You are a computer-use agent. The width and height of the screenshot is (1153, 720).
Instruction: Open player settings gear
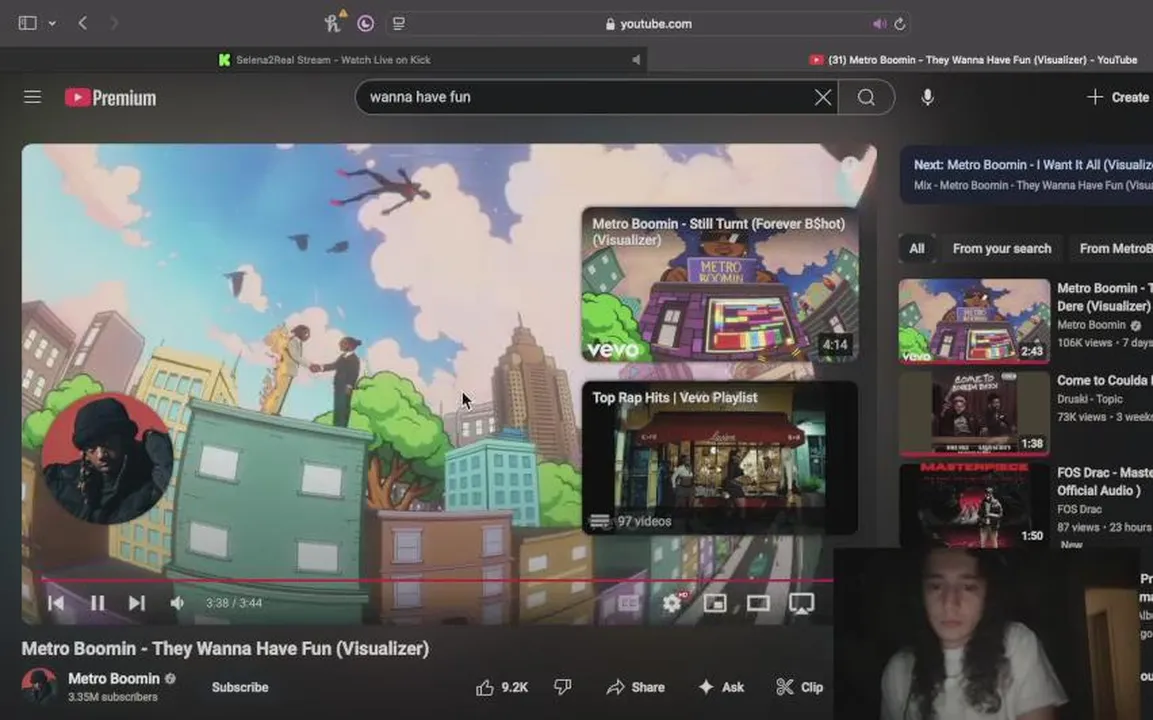672,603
